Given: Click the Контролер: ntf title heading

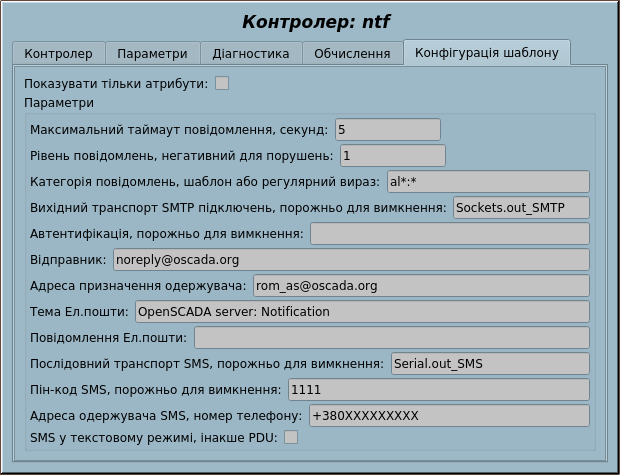Looking at the screenshot, I should tap(310, 21).
